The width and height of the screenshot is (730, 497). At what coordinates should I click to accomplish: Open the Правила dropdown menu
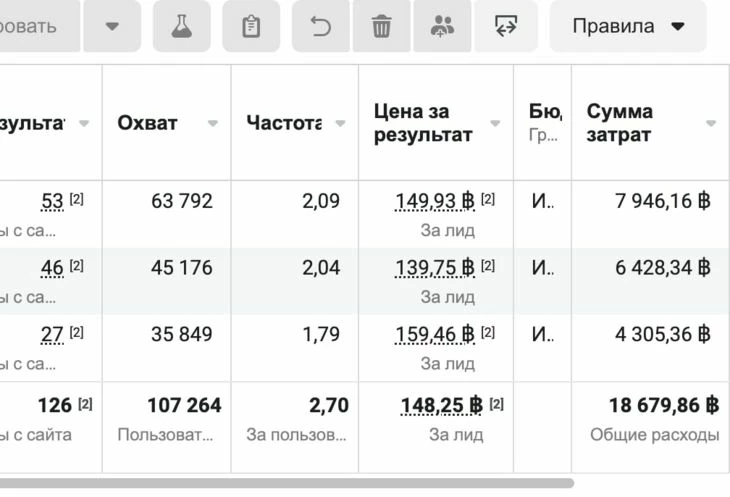(x=628, y=27)
